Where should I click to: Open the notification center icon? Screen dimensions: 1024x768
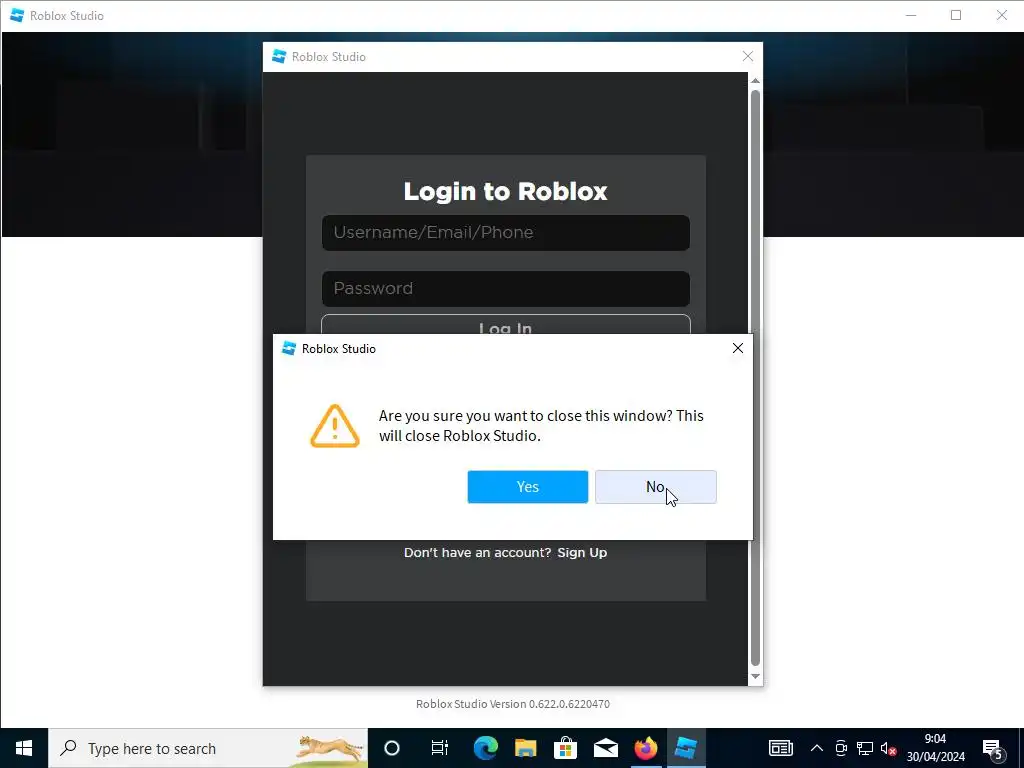(x=993, y=748)
